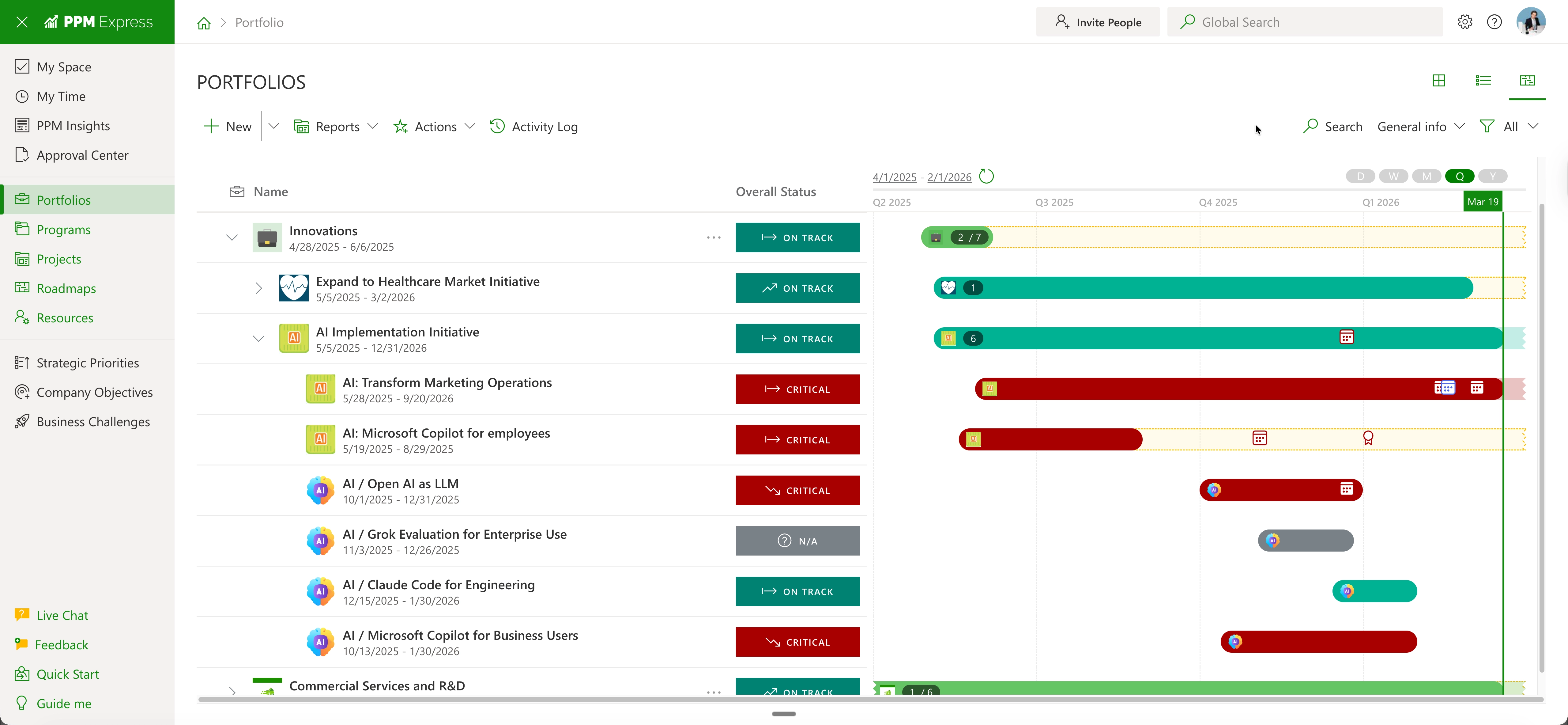This screenshot has width=1568, height=725.
Task: Click the help question mark icon
Action: click(1494, 22)
